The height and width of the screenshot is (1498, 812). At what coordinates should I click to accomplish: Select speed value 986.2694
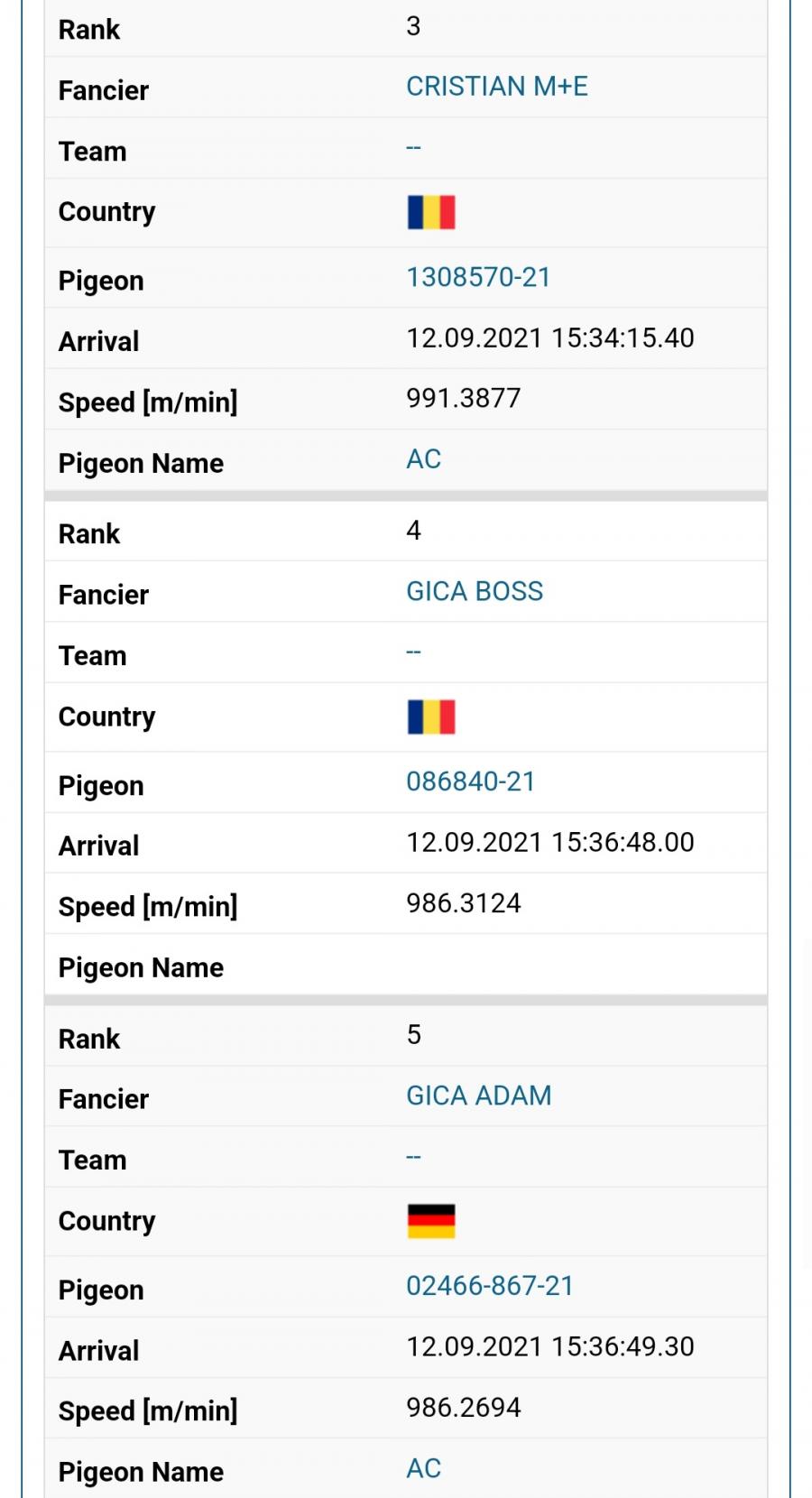click(464, 1408)
